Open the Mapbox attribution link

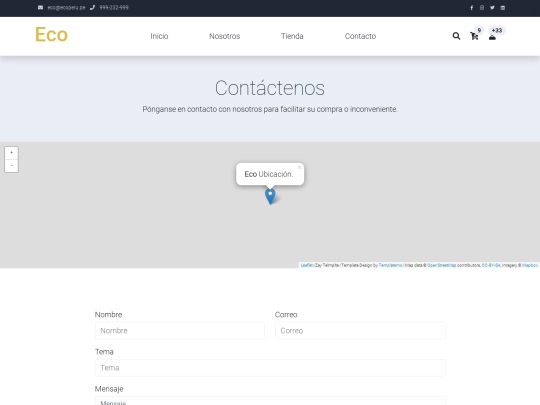pos(530,265)
